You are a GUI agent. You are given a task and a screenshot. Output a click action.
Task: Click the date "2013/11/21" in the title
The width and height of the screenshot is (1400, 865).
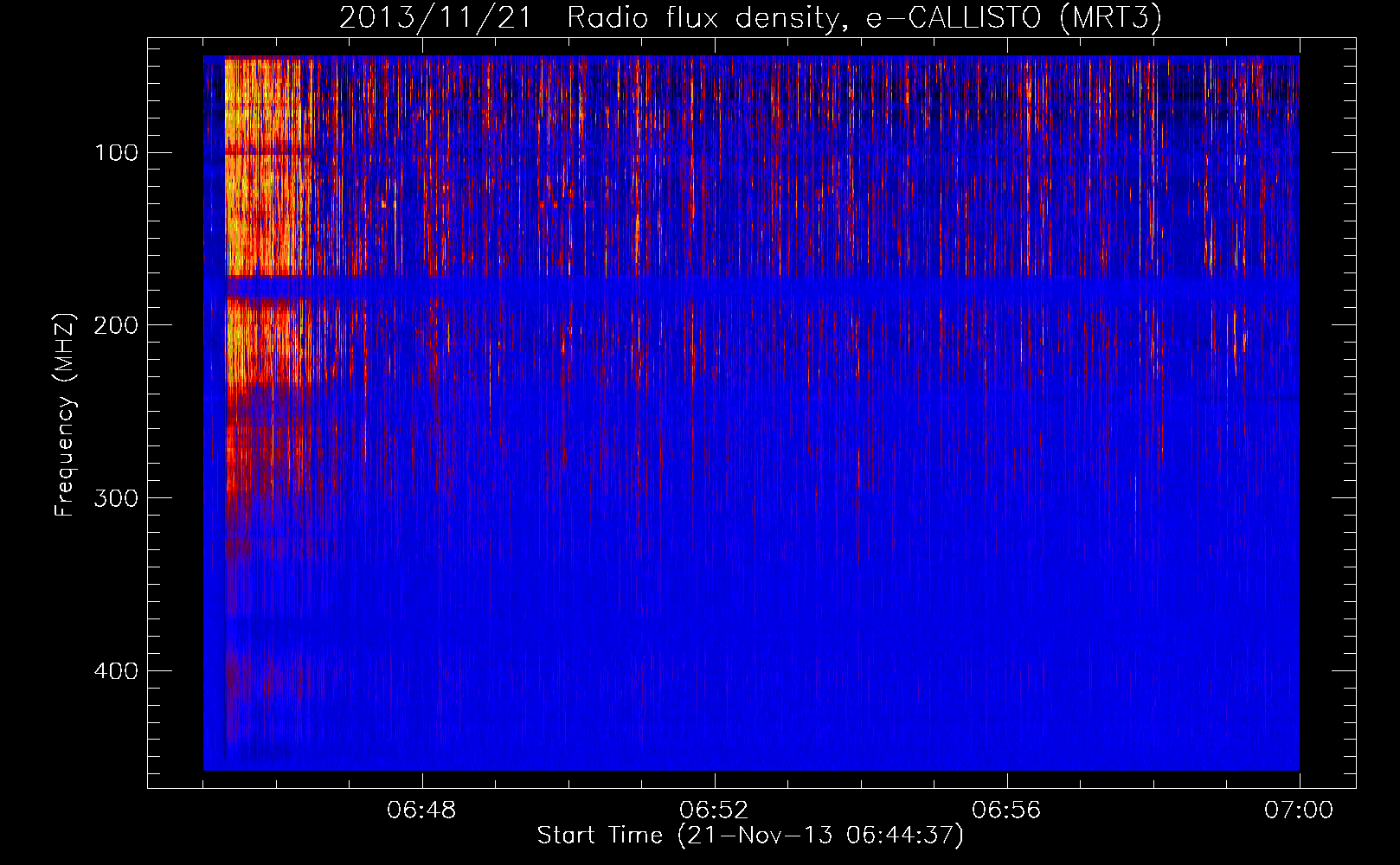[435, 17]
